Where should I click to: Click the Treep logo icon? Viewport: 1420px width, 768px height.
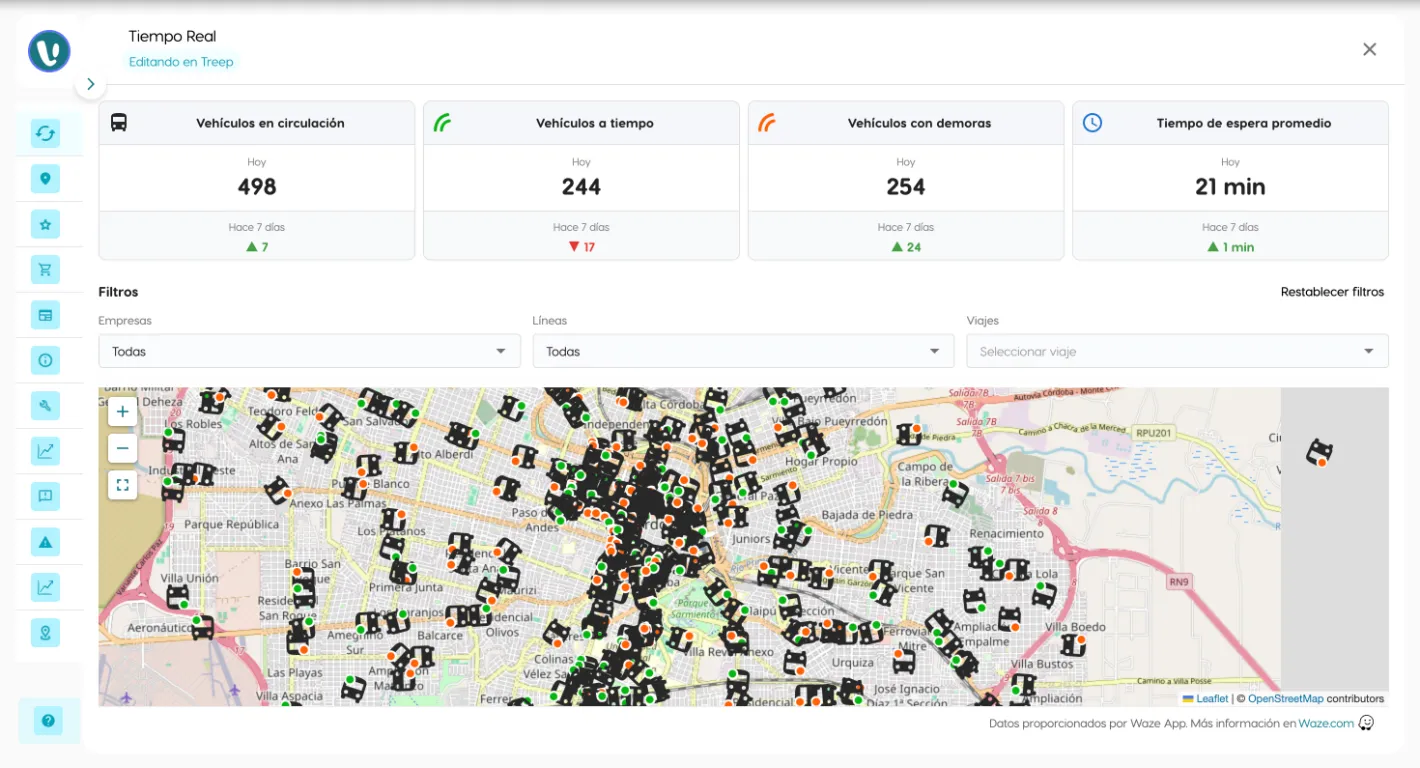pos(49,51)
